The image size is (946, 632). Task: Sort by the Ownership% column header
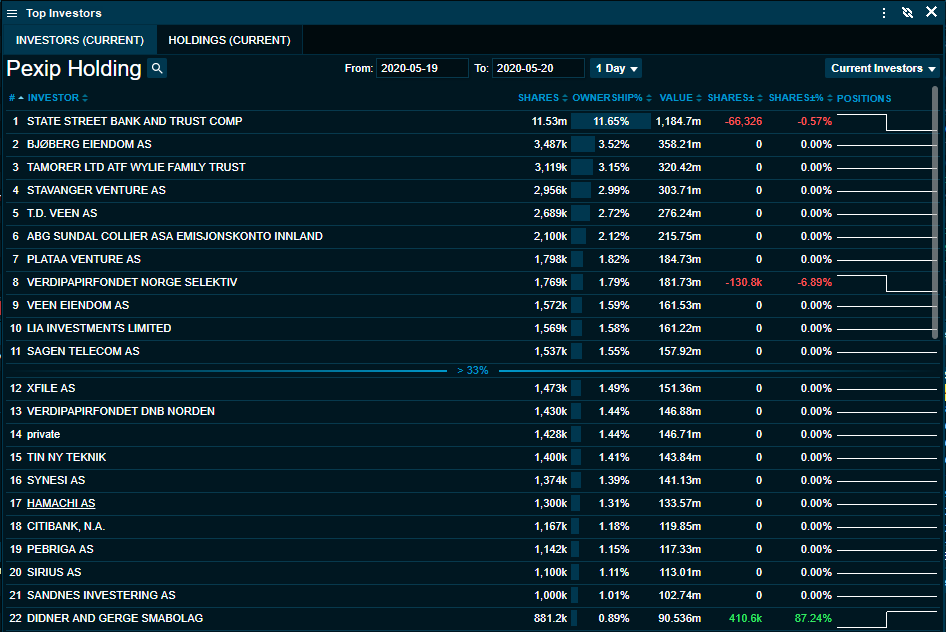click(x=612, y=98)
